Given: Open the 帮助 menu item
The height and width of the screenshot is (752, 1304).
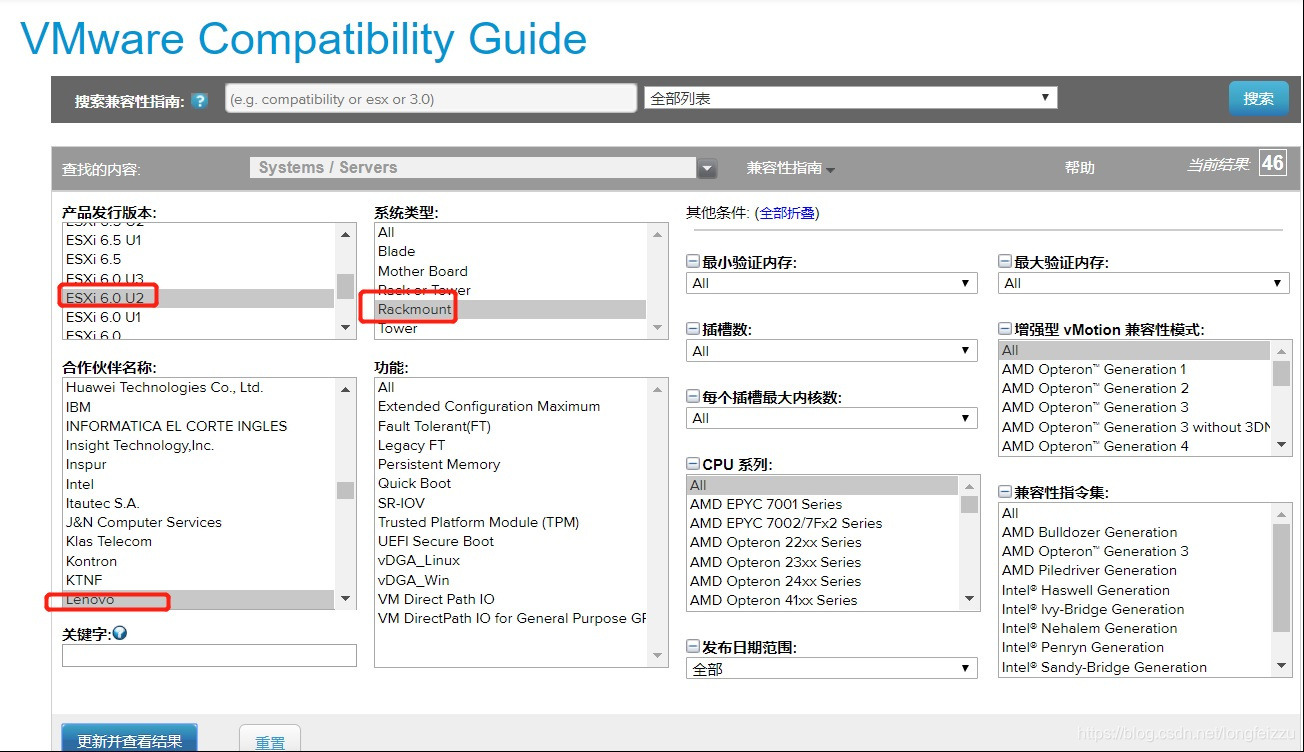Looking at the screenshot, I should 1080,168.
